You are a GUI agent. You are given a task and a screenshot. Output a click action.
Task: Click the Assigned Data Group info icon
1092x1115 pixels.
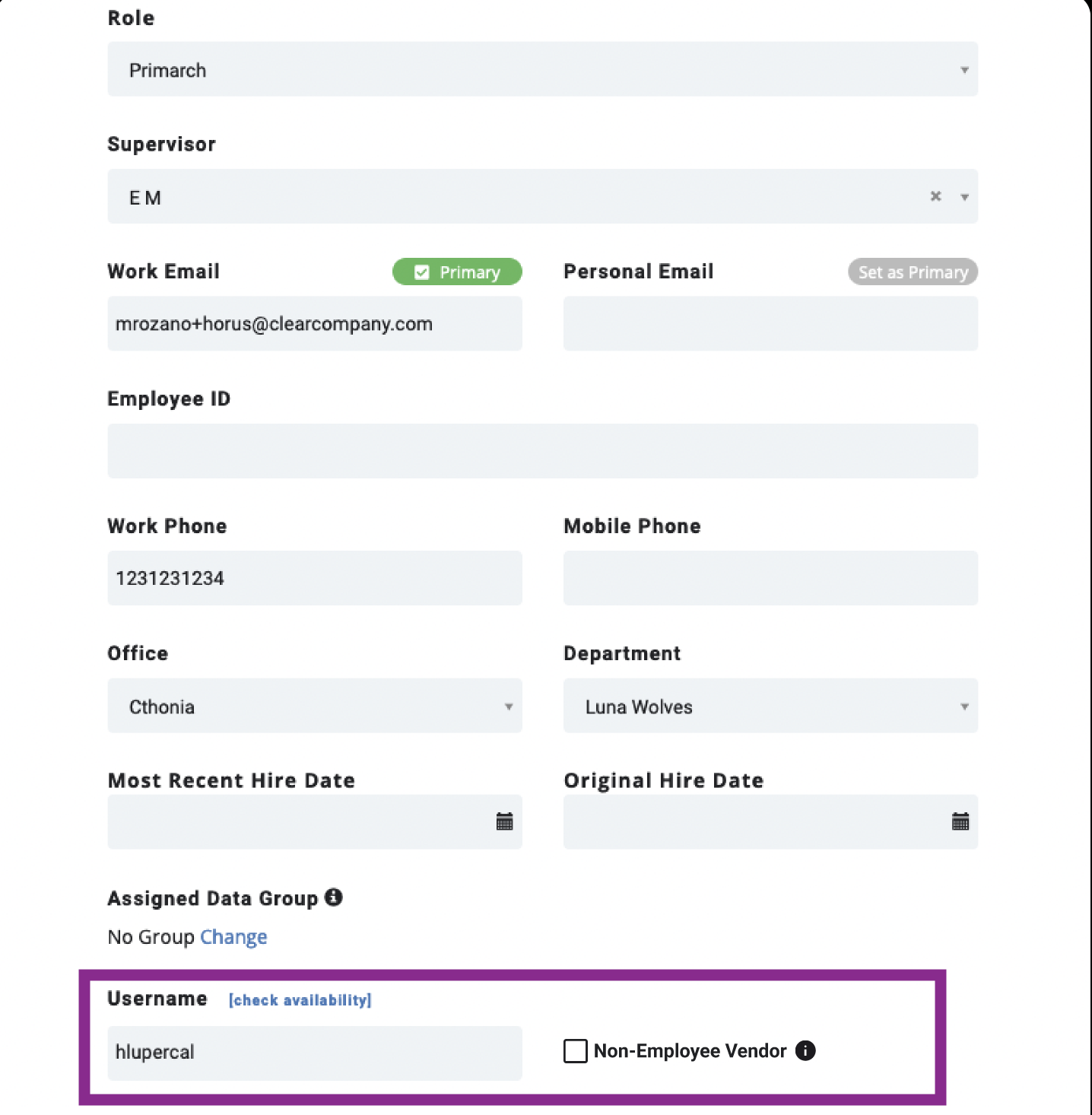point(334,897)
